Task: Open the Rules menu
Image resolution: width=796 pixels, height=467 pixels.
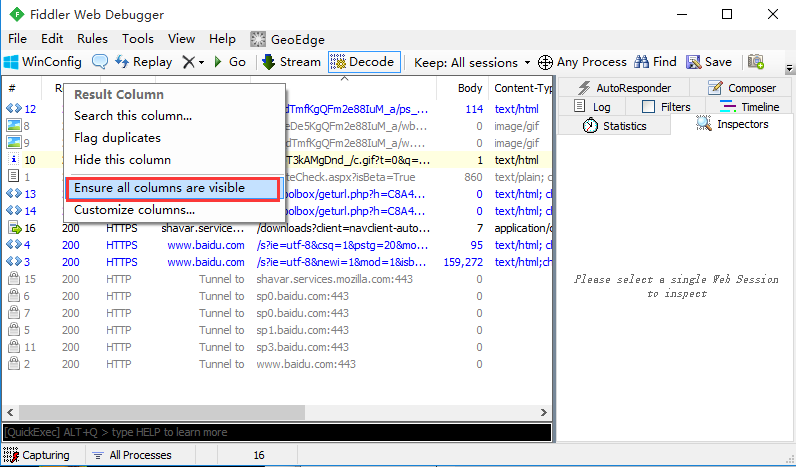Action: point(92,39)
